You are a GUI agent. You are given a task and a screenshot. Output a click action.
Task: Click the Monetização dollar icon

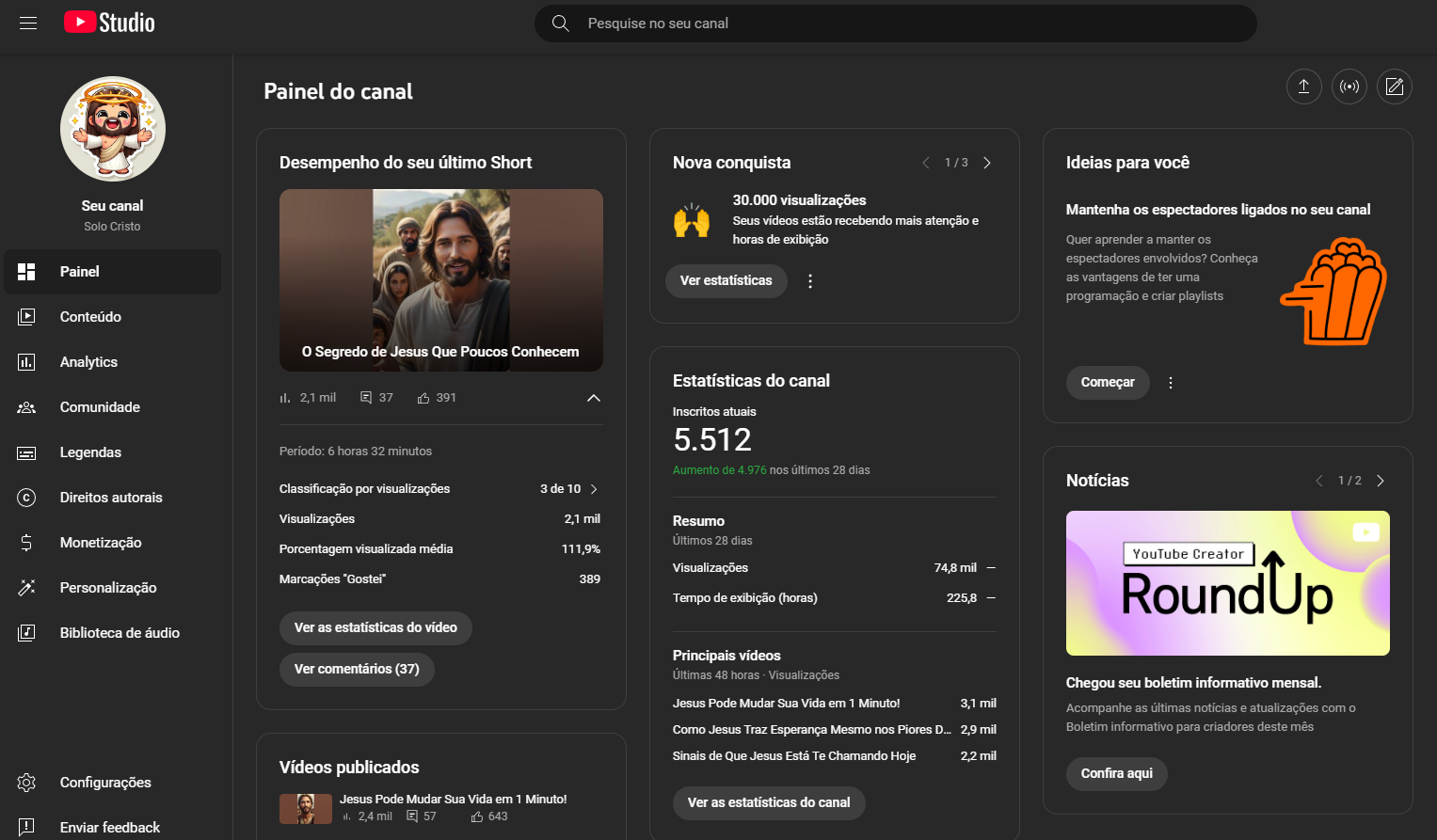26,543
